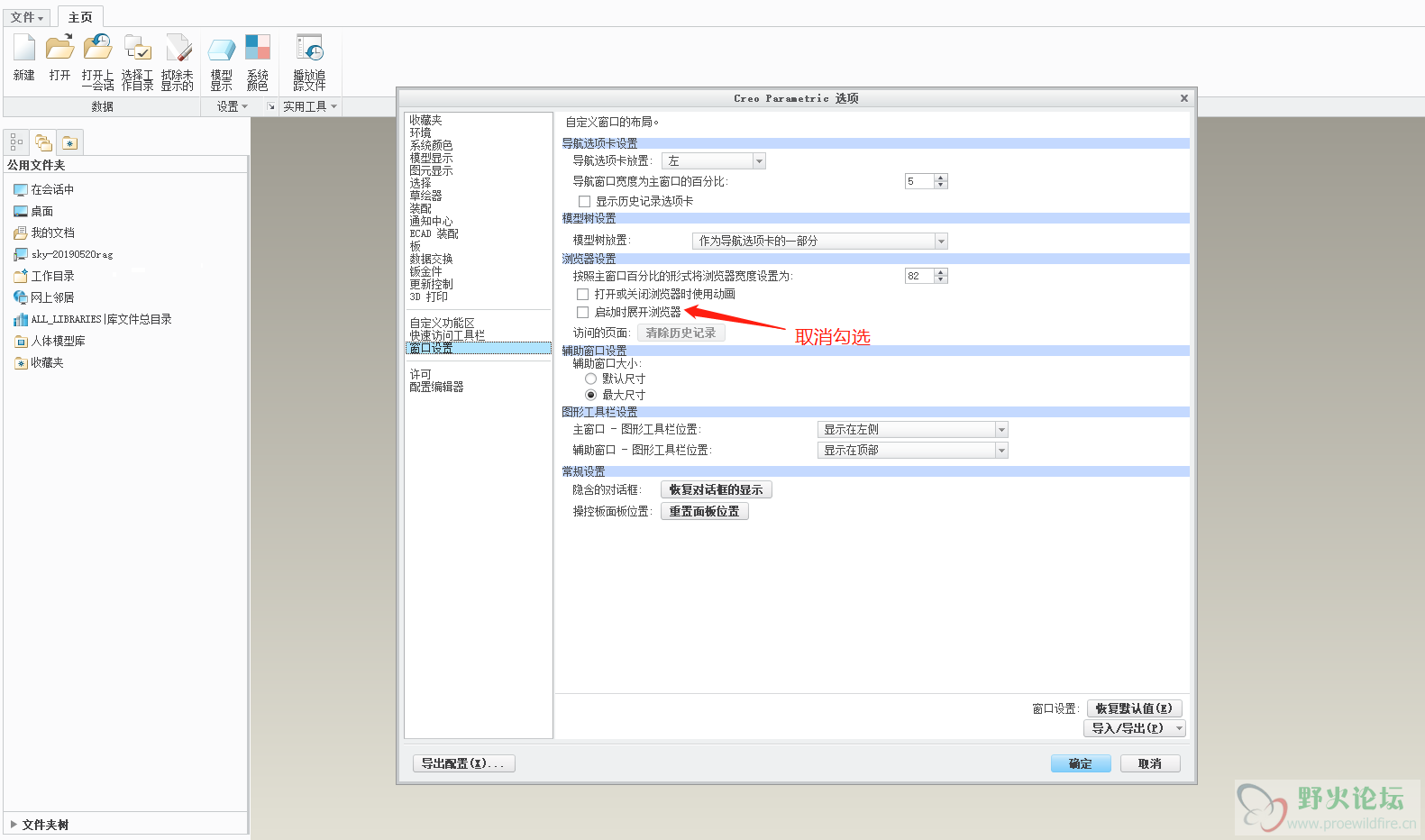Select 快速访问工具栏 options category
Screen dimensions: 1425x840
point(448,336)
